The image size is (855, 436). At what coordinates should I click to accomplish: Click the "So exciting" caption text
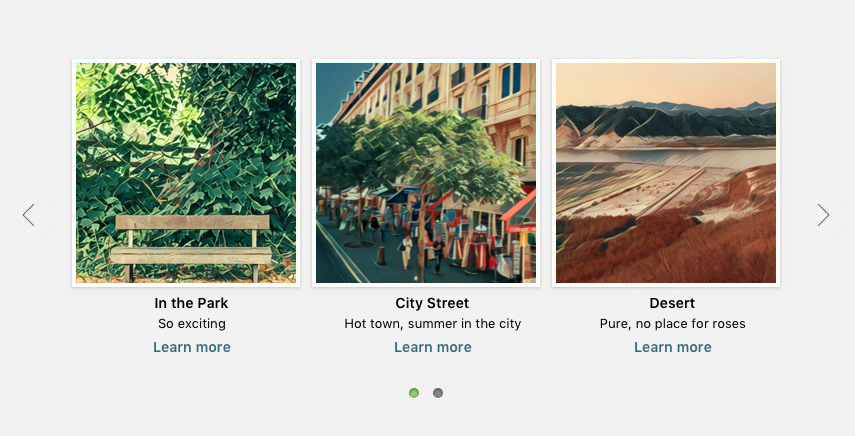(192, 324)
